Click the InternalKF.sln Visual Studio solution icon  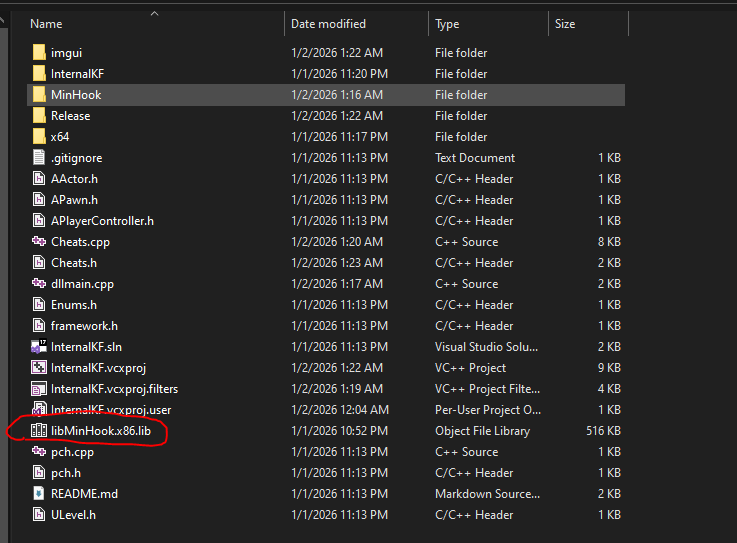tap(39, 346)
